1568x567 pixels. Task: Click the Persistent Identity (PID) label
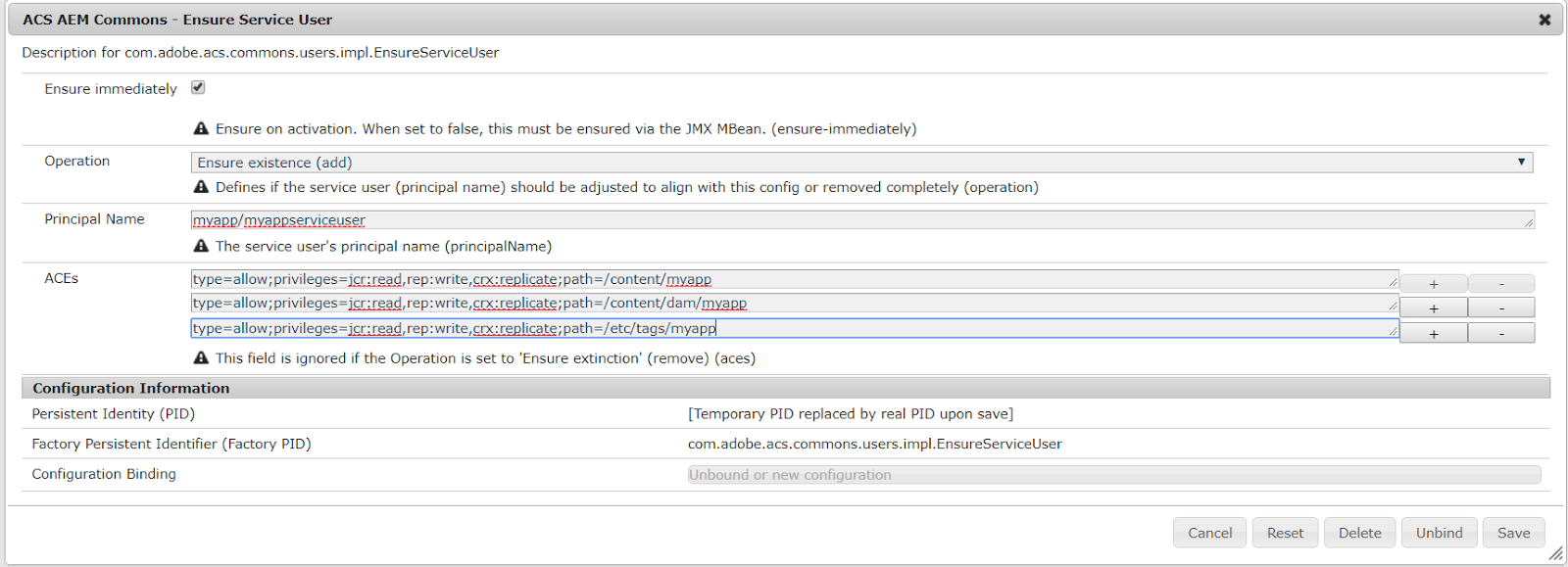pos(114,414)
